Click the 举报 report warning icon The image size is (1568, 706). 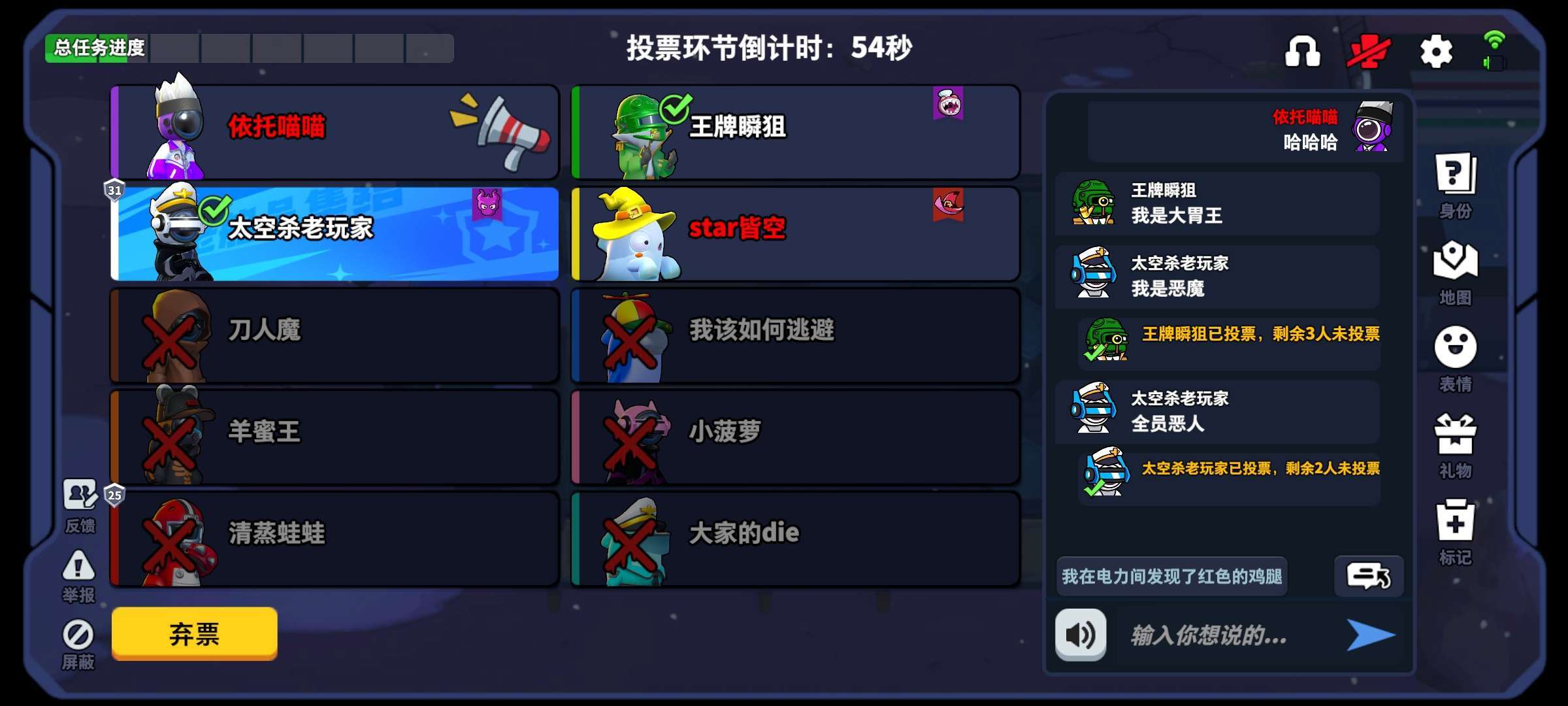pyautogui.click(x=78, y=577)
